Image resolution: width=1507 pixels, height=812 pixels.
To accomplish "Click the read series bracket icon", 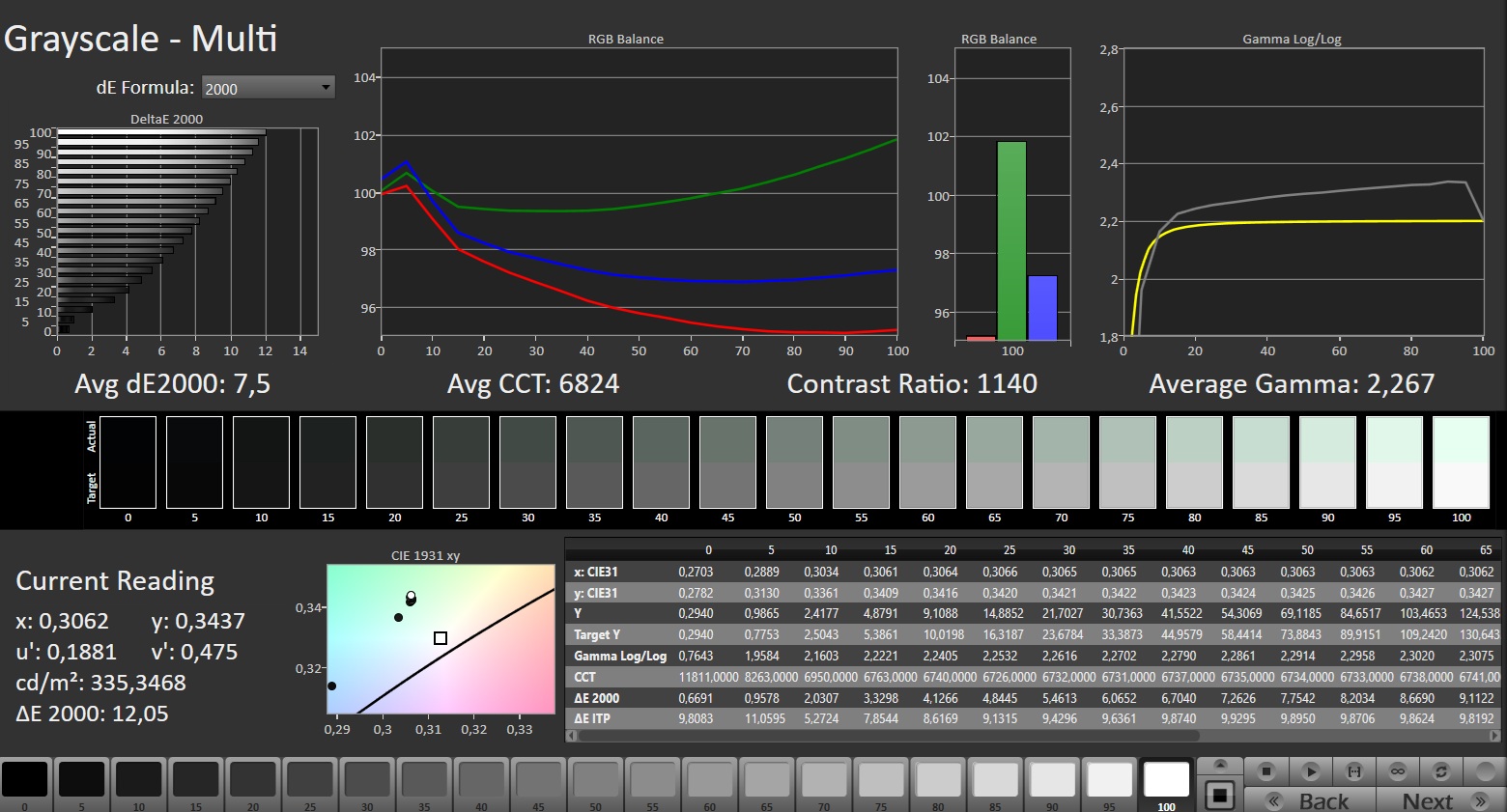I will pyautogui.click(x=1354, y=771).
